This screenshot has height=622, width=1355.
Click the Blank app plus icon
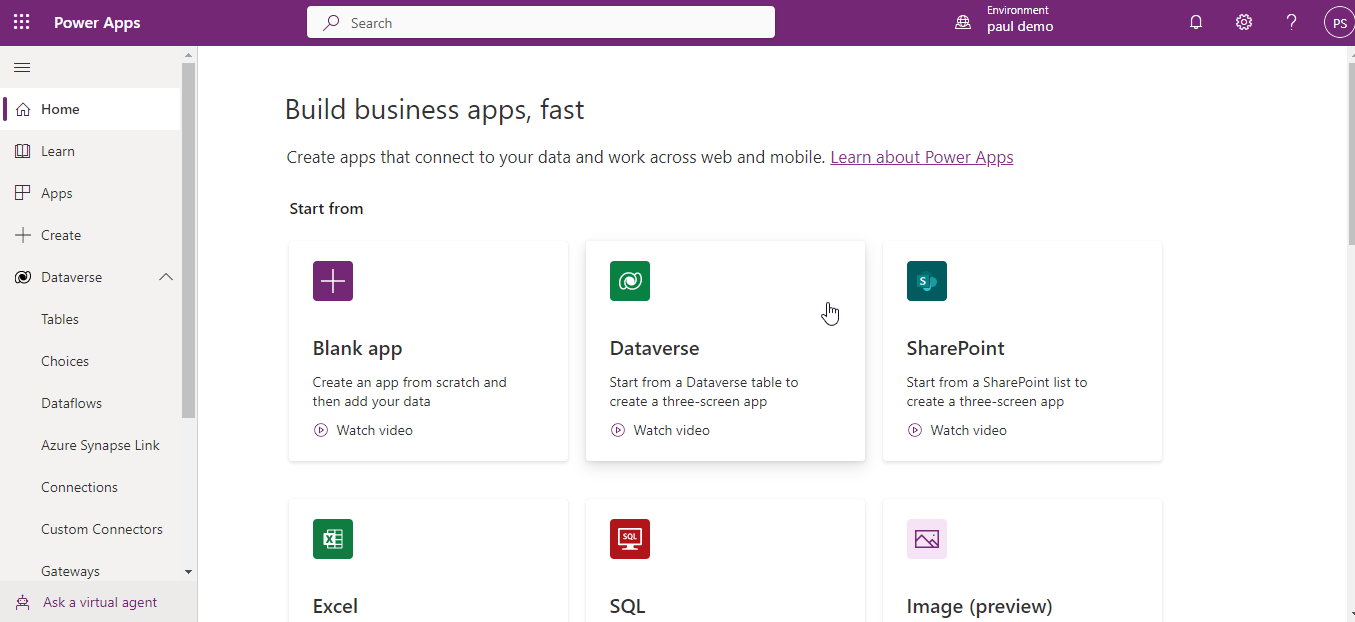[x=332, y=281]
